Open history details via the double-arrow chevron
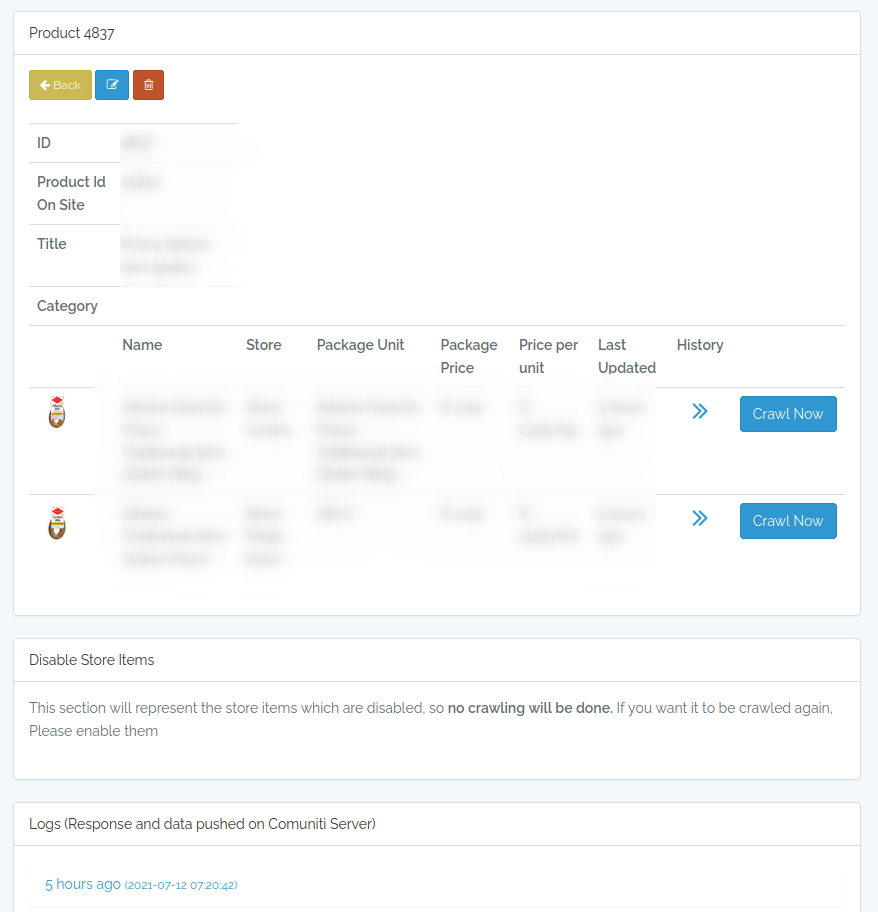The image size is (878, 912). 699,411
